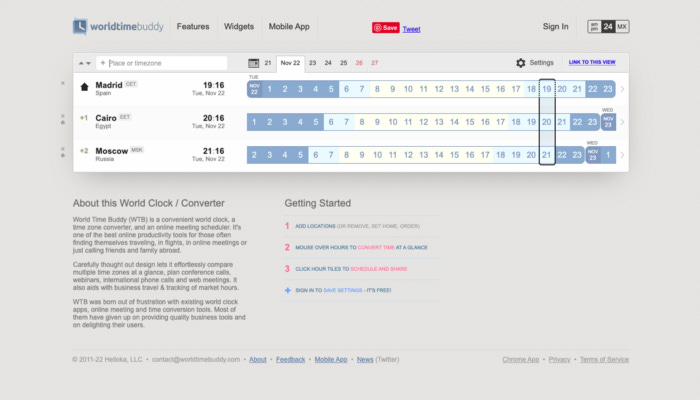Click hour 12 in Madrid row
The height and width of the screenshot is (400, 700).
pos(439,89)
